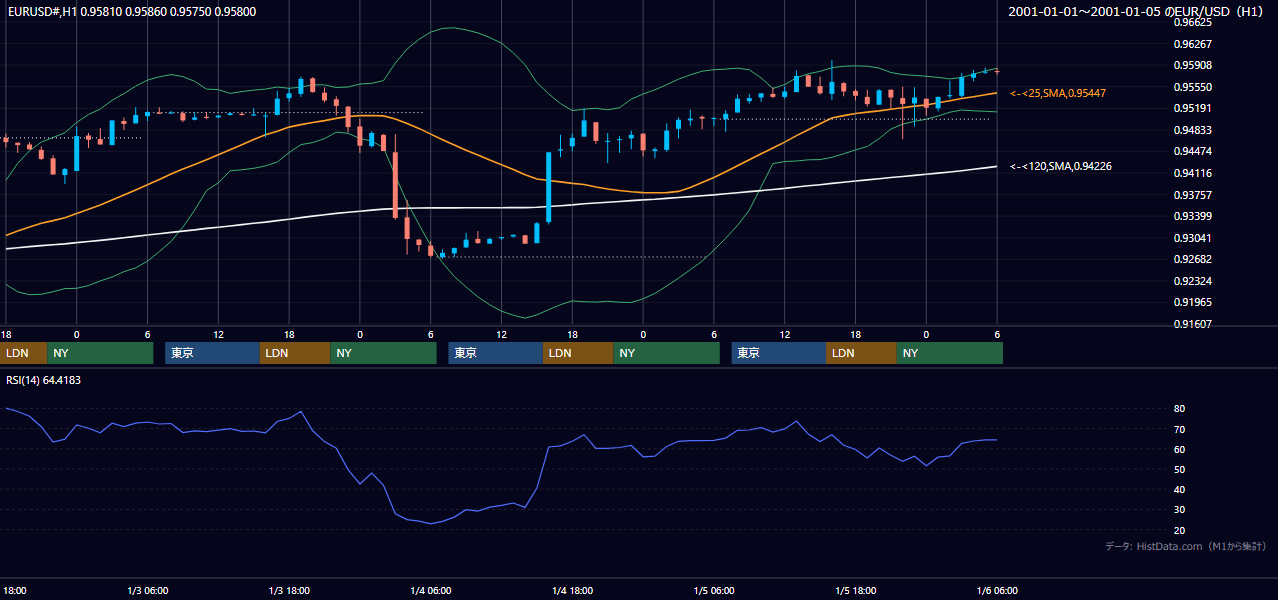Click the RSI(14) 64.4183 indicator label
Screen dimensions: 1278x600
(43, 380)
